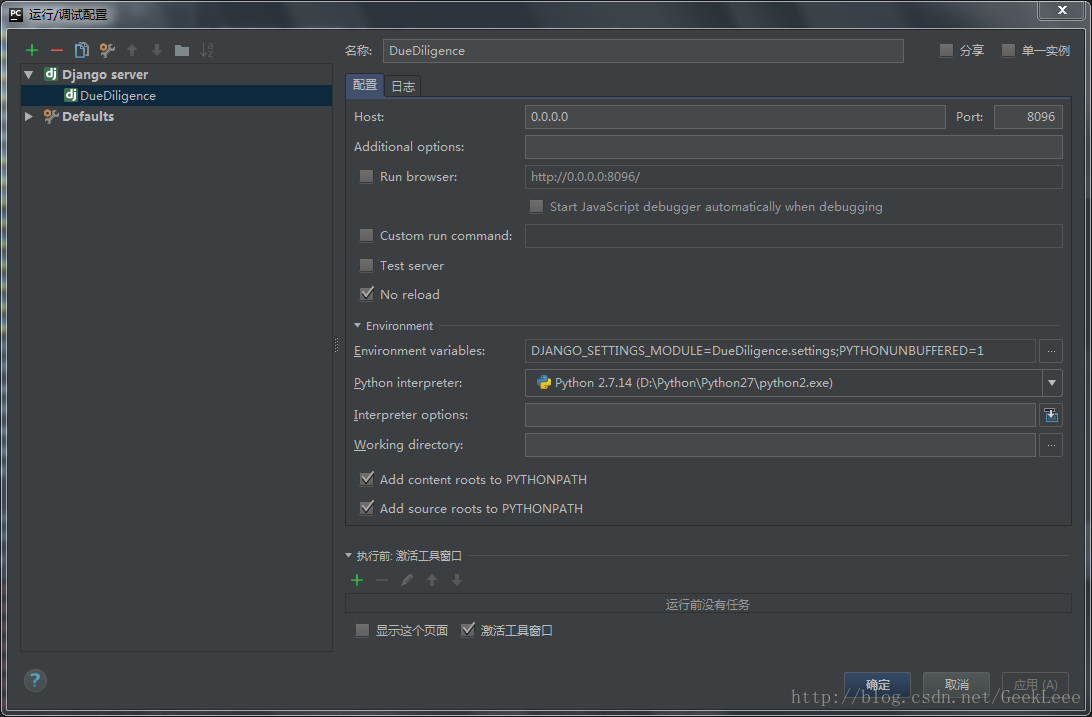Image resolution: width=1092 pixels, height=717 pixels.
Task: Uncheck the No reload option
Action: pos(366,294)
